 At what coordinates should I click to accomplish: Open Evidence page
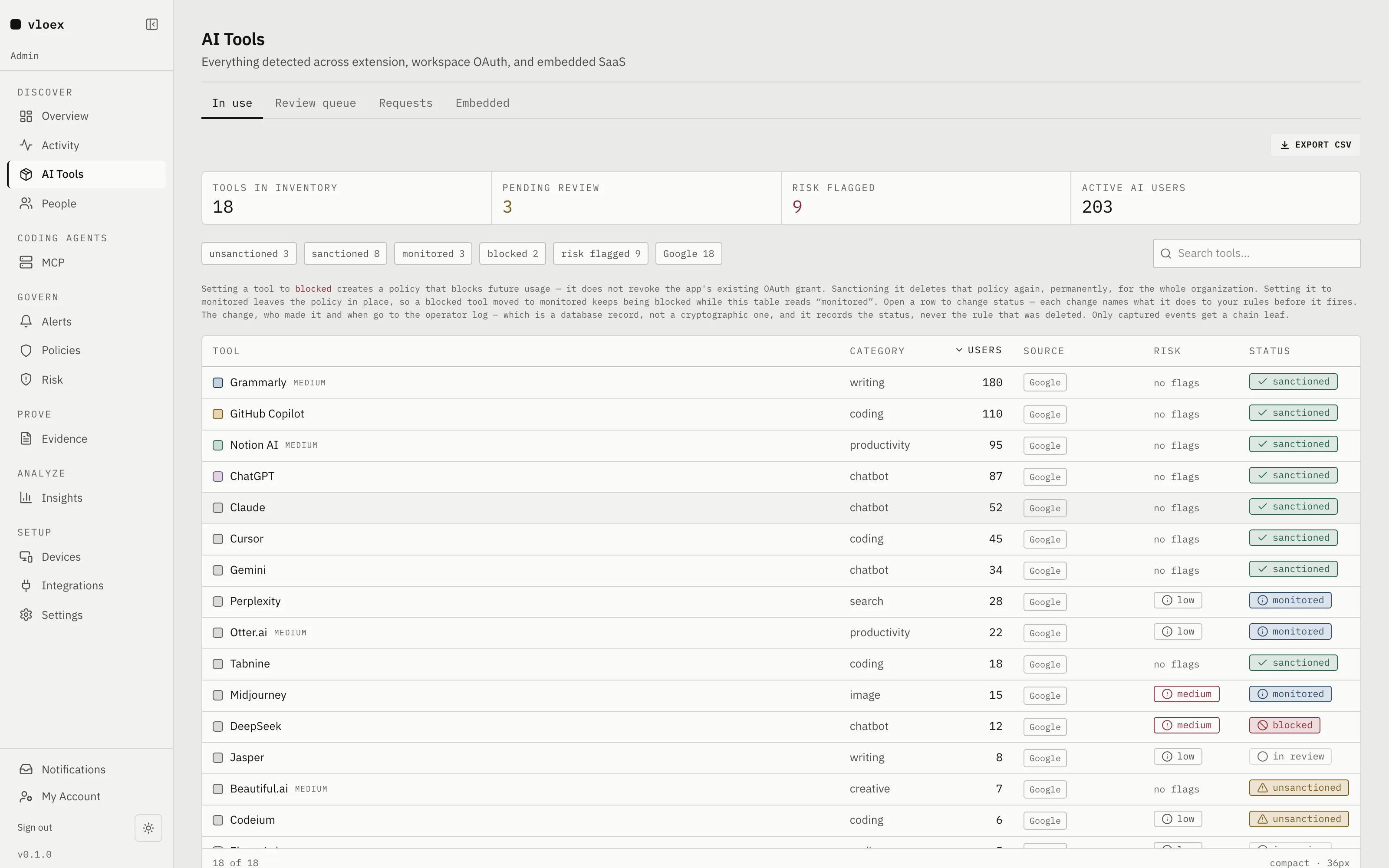[87, 439]
